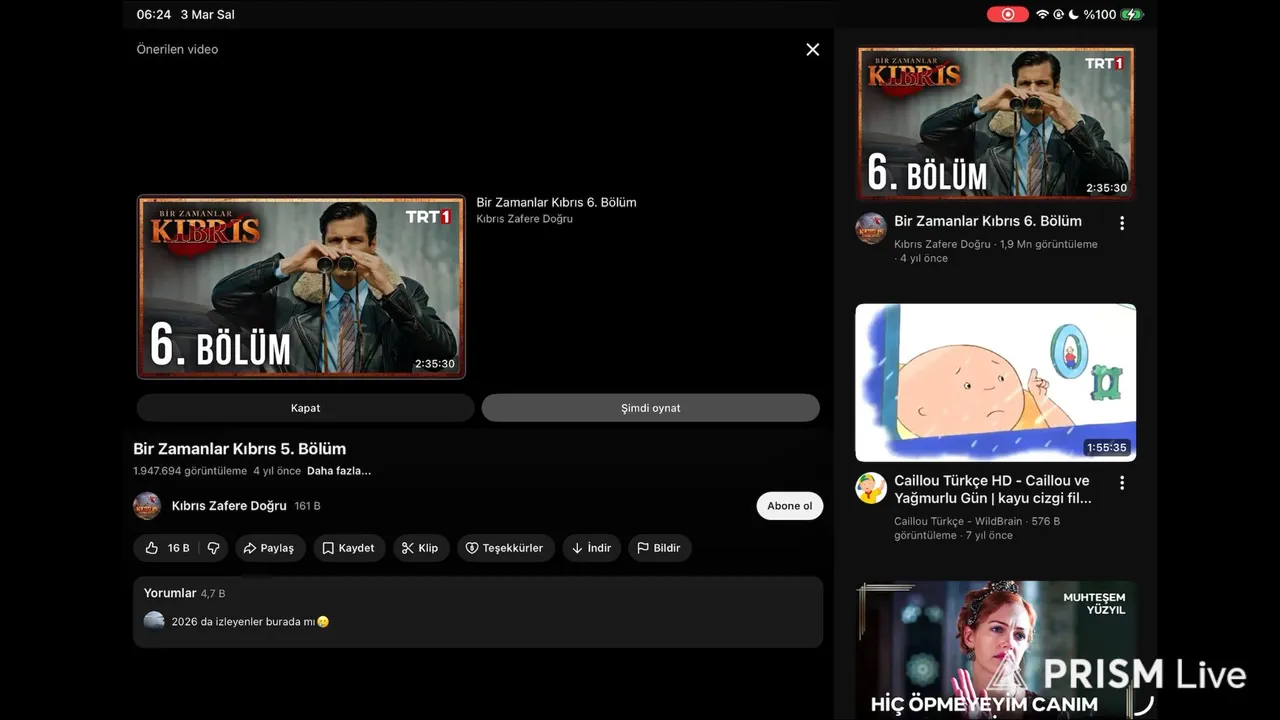This screenshot has height=720, width=1280.
Task: Select the Önerilen video label
Action: pos(177,49)
